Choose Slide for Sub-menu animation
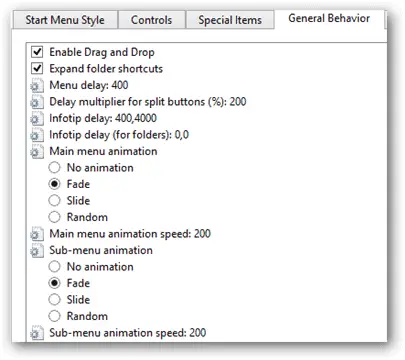This screenshot has width=405, height=360. pos(54,300)
